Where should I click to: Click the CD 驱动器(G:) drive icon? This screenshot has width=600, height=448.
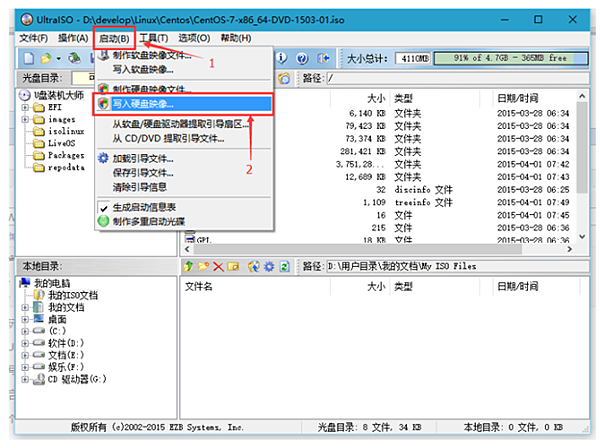39,379
